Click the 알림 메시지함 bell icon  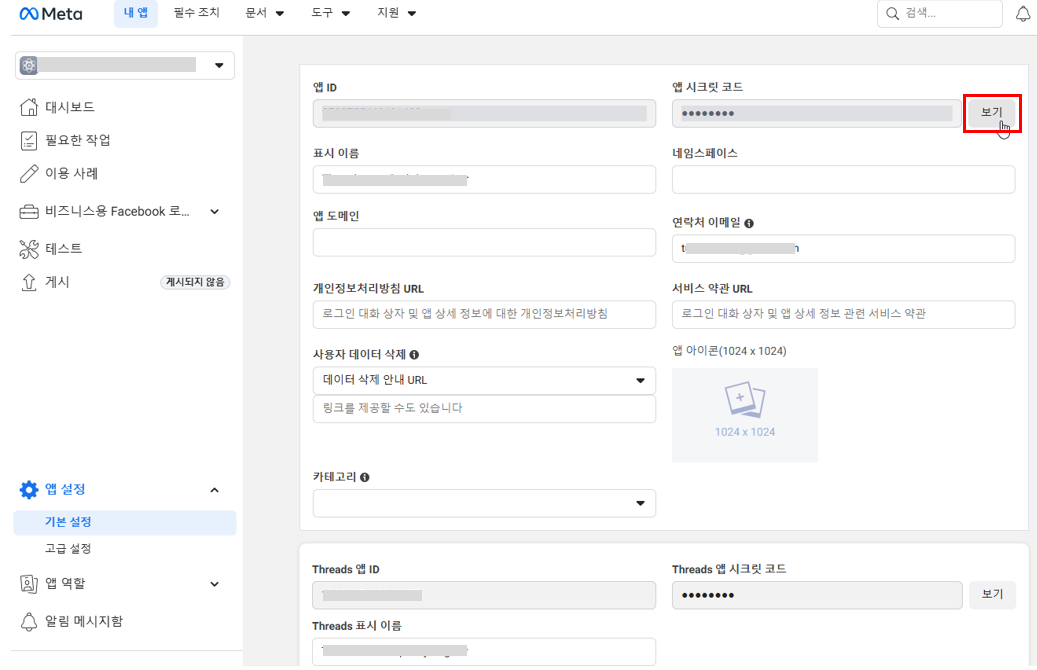click(x=28, y=622)
